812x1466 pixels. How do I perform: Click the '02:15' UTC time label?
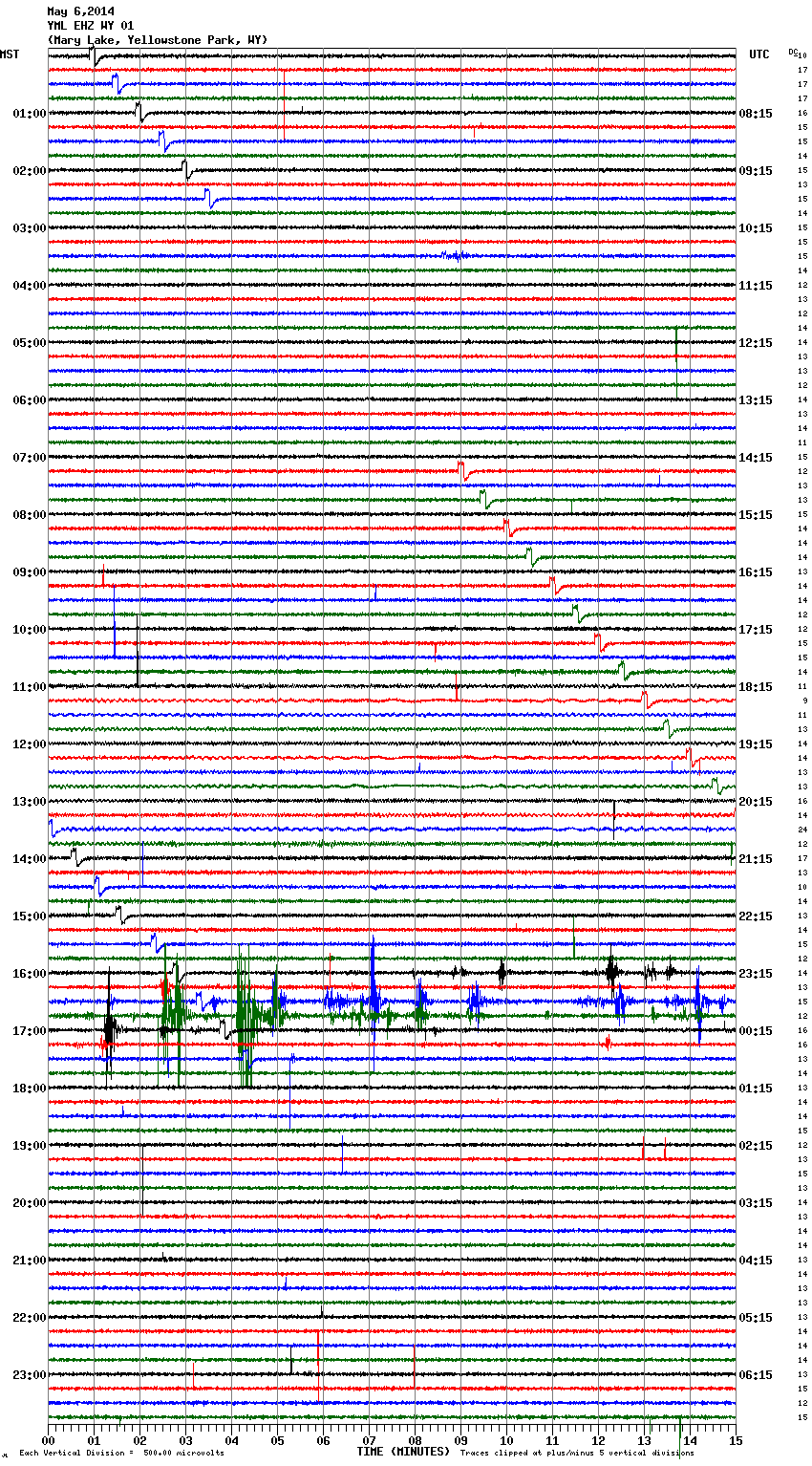point(756,1146)
